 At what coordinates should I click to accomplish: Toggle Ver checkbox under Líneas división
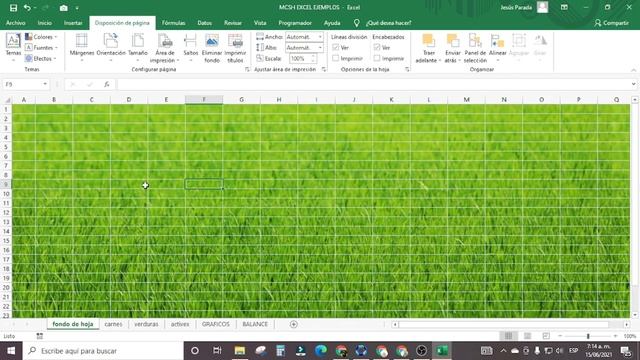336,48
